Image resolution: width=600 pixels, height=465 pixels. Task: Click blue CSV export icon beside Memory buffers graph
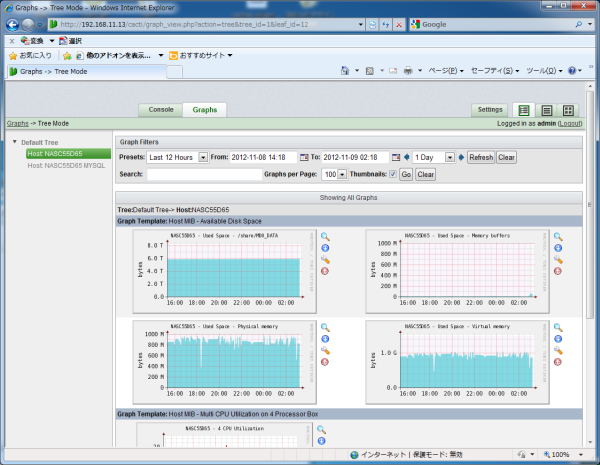[557, 248]
